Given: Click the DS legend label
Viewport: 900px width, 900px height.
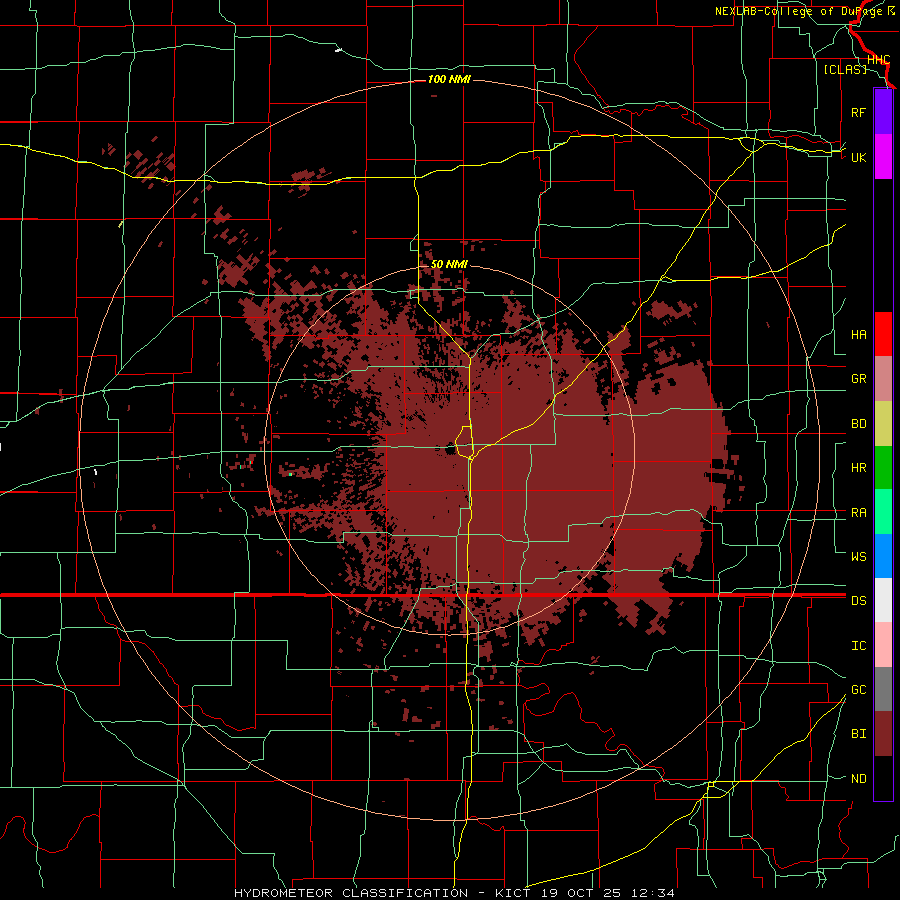Looking at the screenshot, I should 858,601.
